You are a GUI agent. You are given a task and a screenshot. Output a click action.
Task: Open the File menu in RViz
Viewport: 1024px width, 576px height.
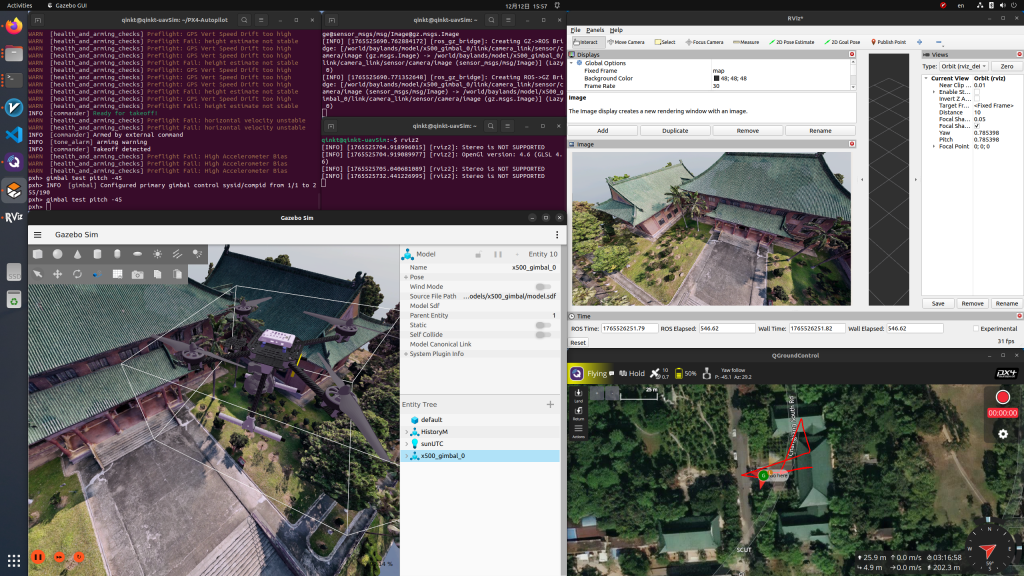576,30
